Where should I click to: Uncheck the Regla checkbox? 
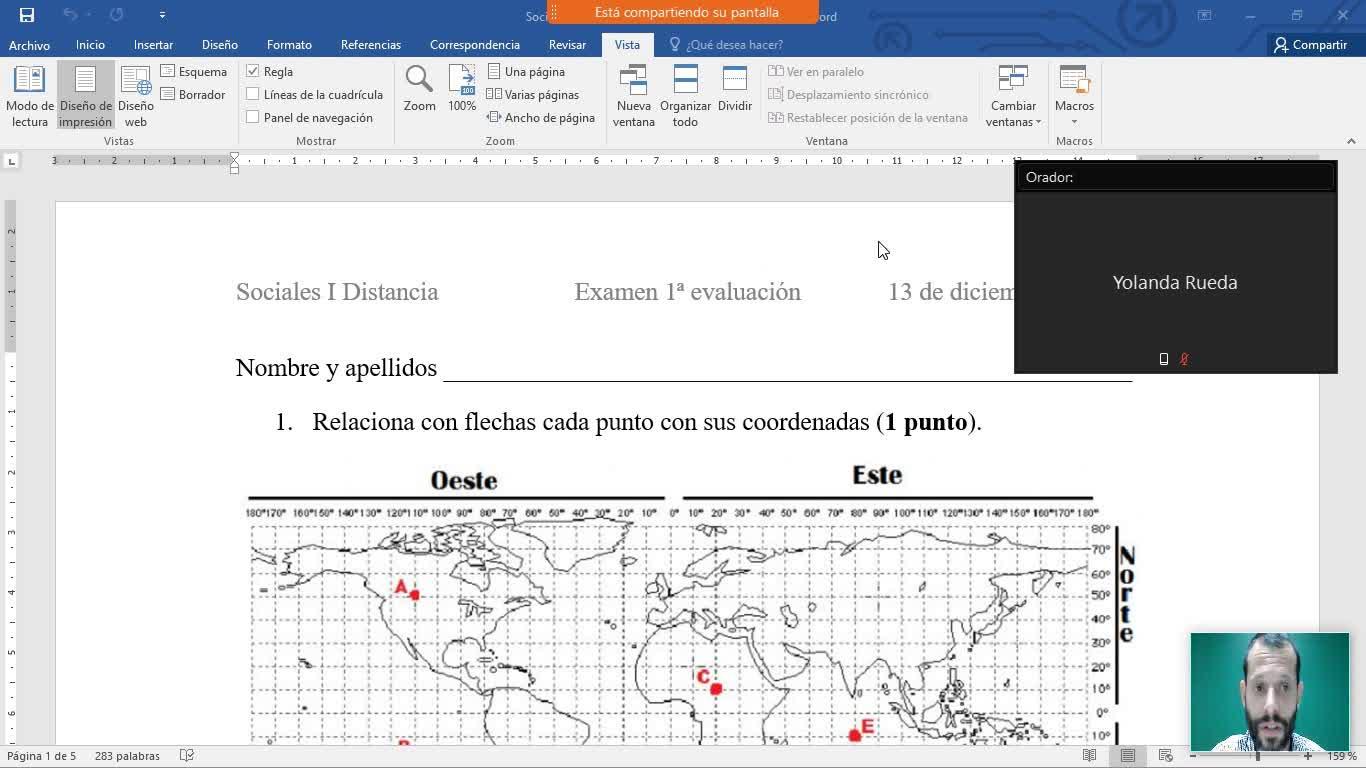pyautogui.click(x=254, y=72)
